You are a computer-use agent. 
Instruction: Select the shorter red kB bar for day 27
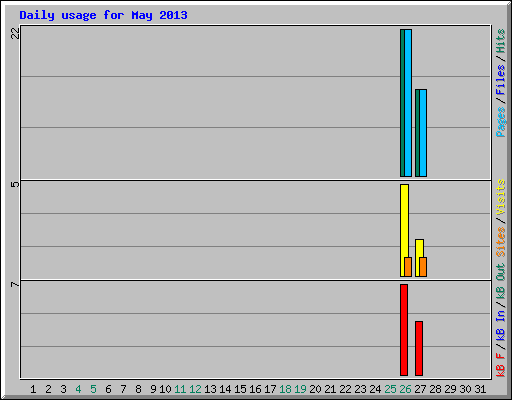point(419,349)
